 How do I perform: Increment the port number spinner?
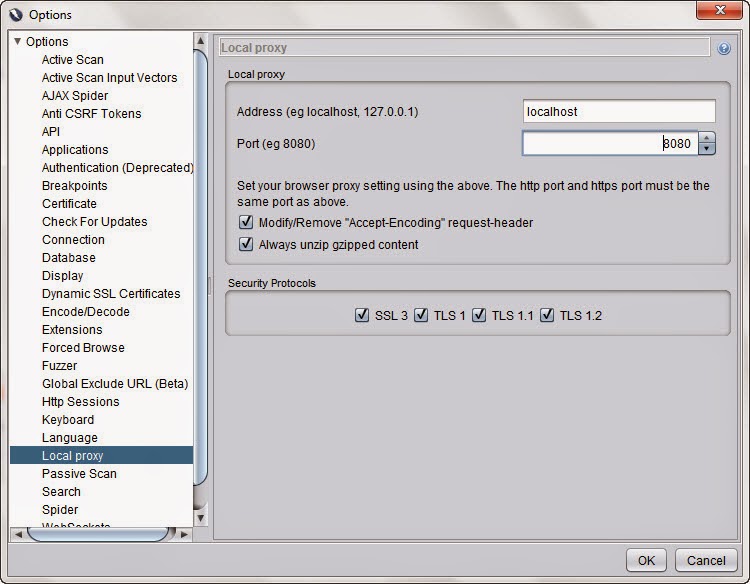click(706, 138)
